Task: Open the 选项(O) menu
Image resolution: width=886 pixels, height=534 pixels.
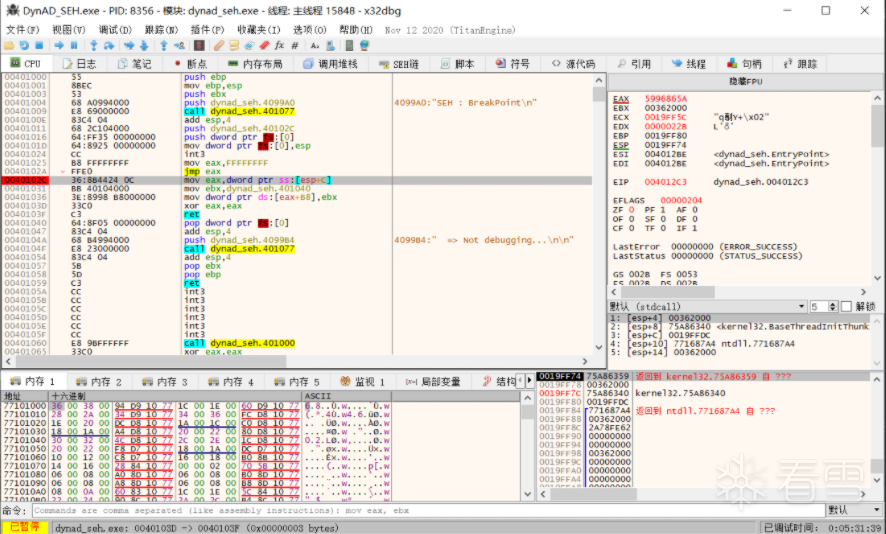Action: point(309,30)
